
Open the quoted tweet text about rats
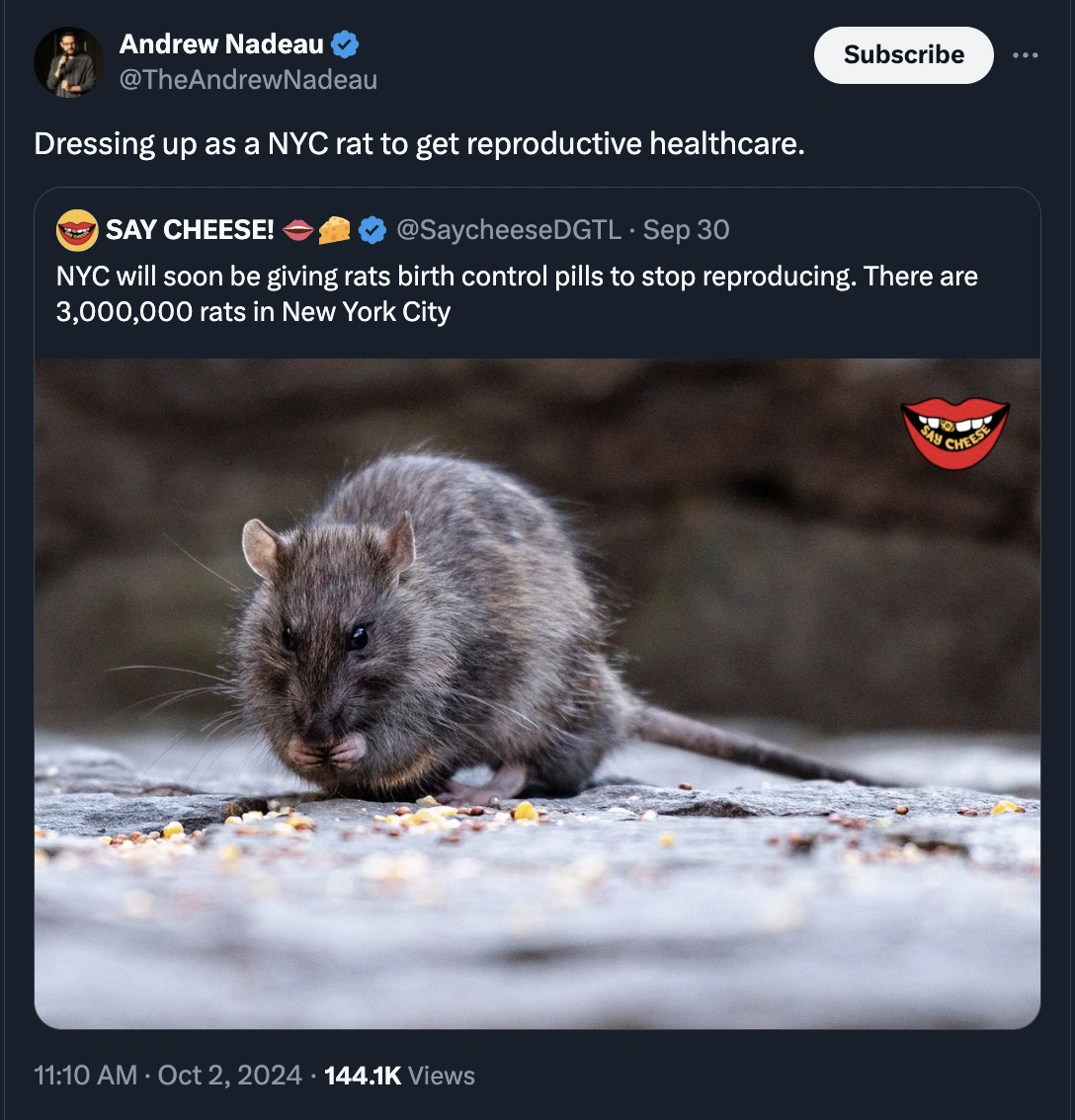tap(516, 293)
